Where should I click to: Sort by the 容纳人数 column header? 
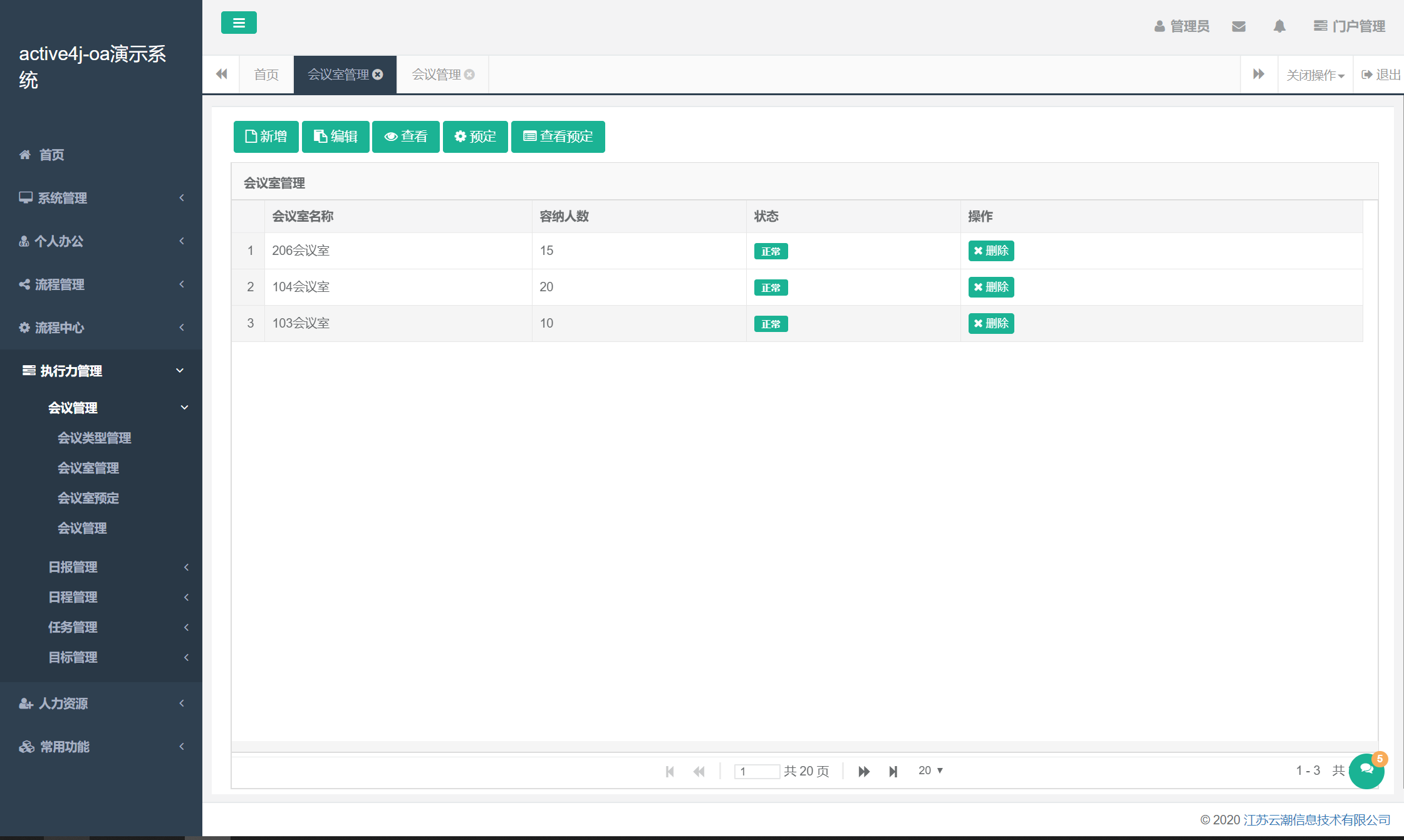639,216
